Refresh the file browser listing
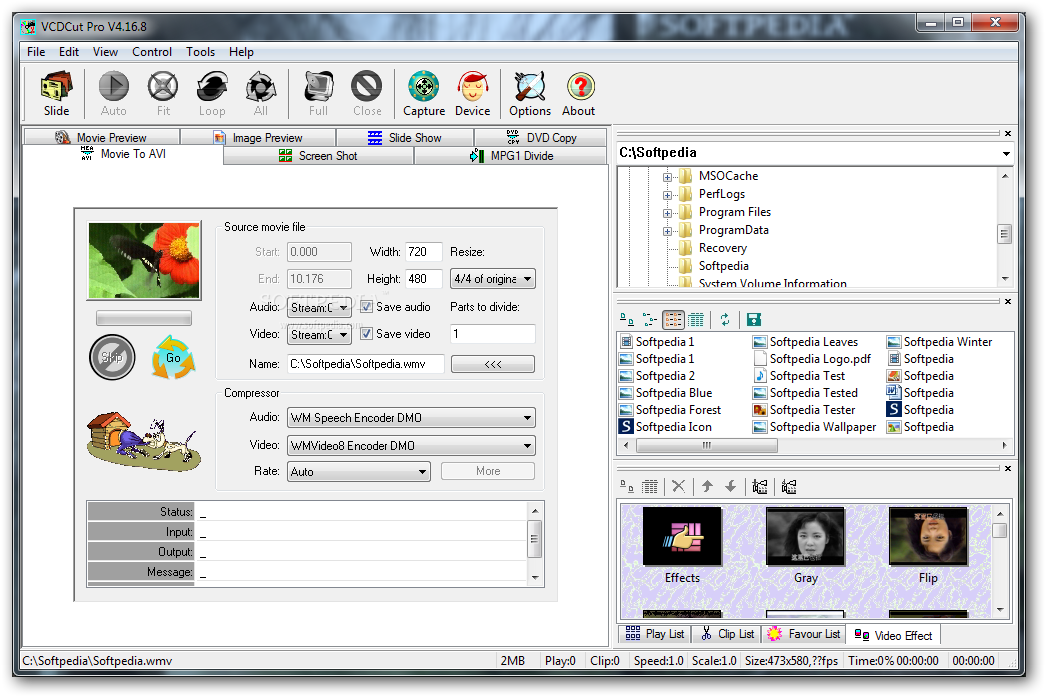Image resolution: width=1046 pixels, height=697 pixels. click(725, 319)
